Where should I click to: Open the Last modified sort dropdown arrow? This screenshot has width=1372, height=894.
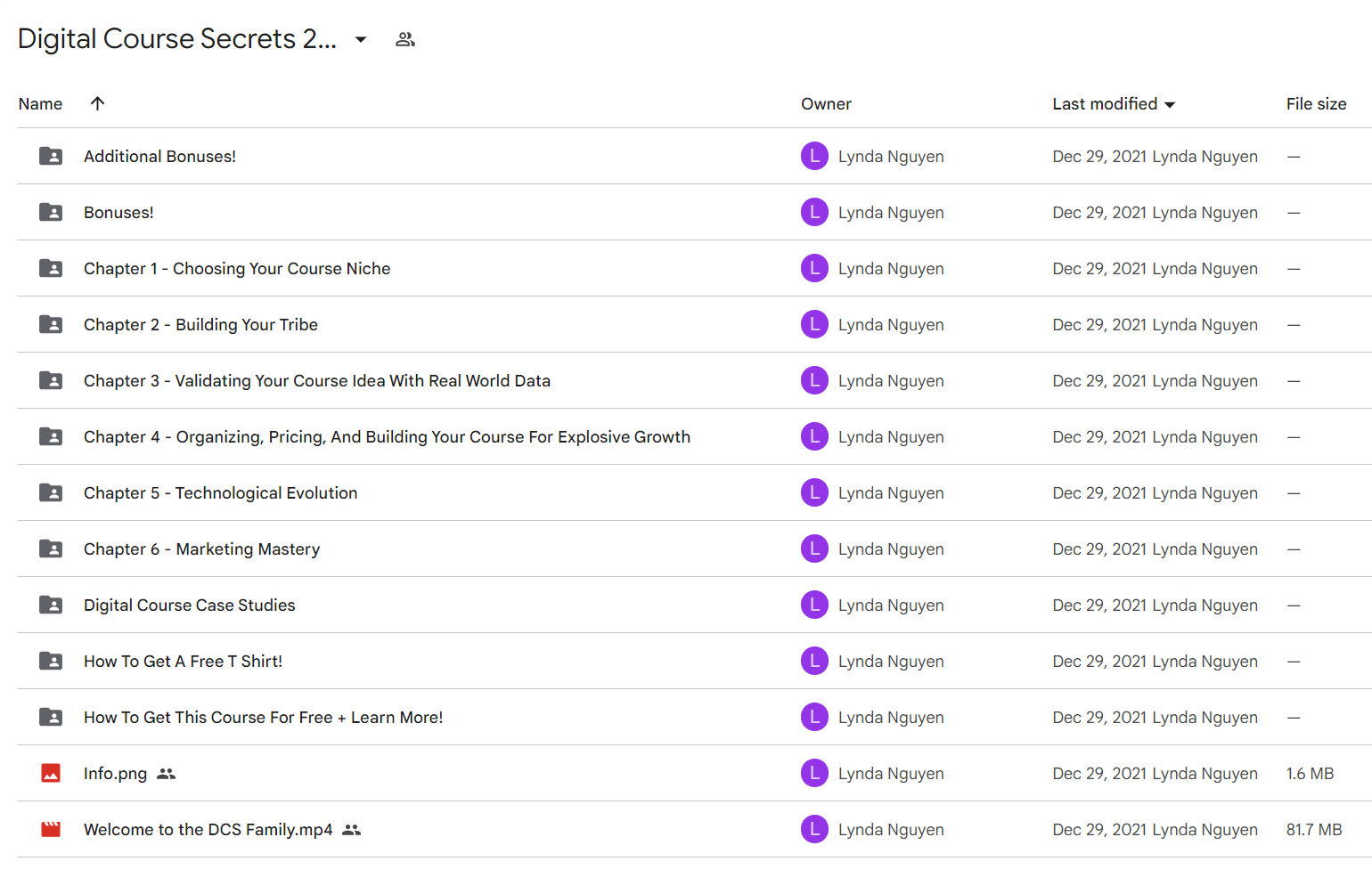coord(1170,105)
